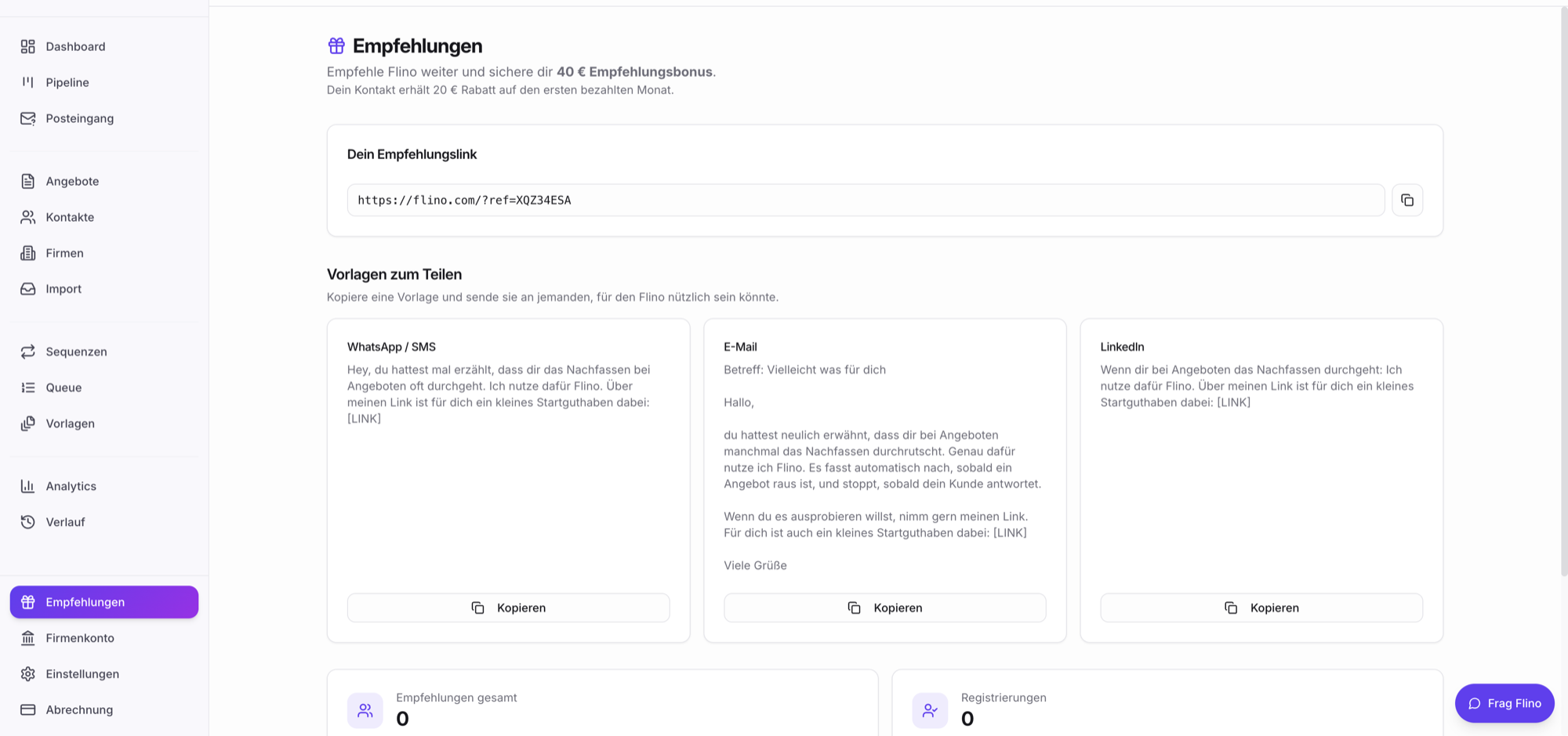Image resolution: width=1568 pixels, height=736 pixels.
Task: Open Einstellungen
Action: (x=104, y=674)
